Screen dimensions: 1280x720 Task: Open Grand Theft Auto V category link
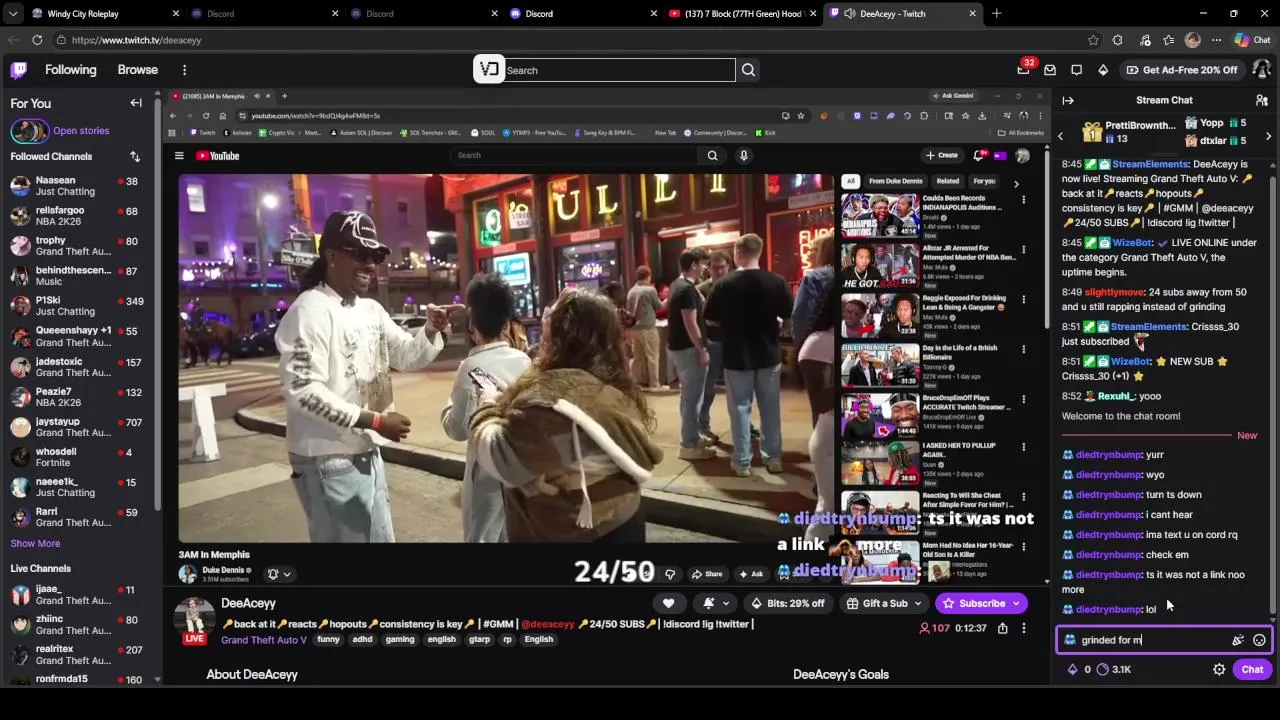tap(264, 640)
